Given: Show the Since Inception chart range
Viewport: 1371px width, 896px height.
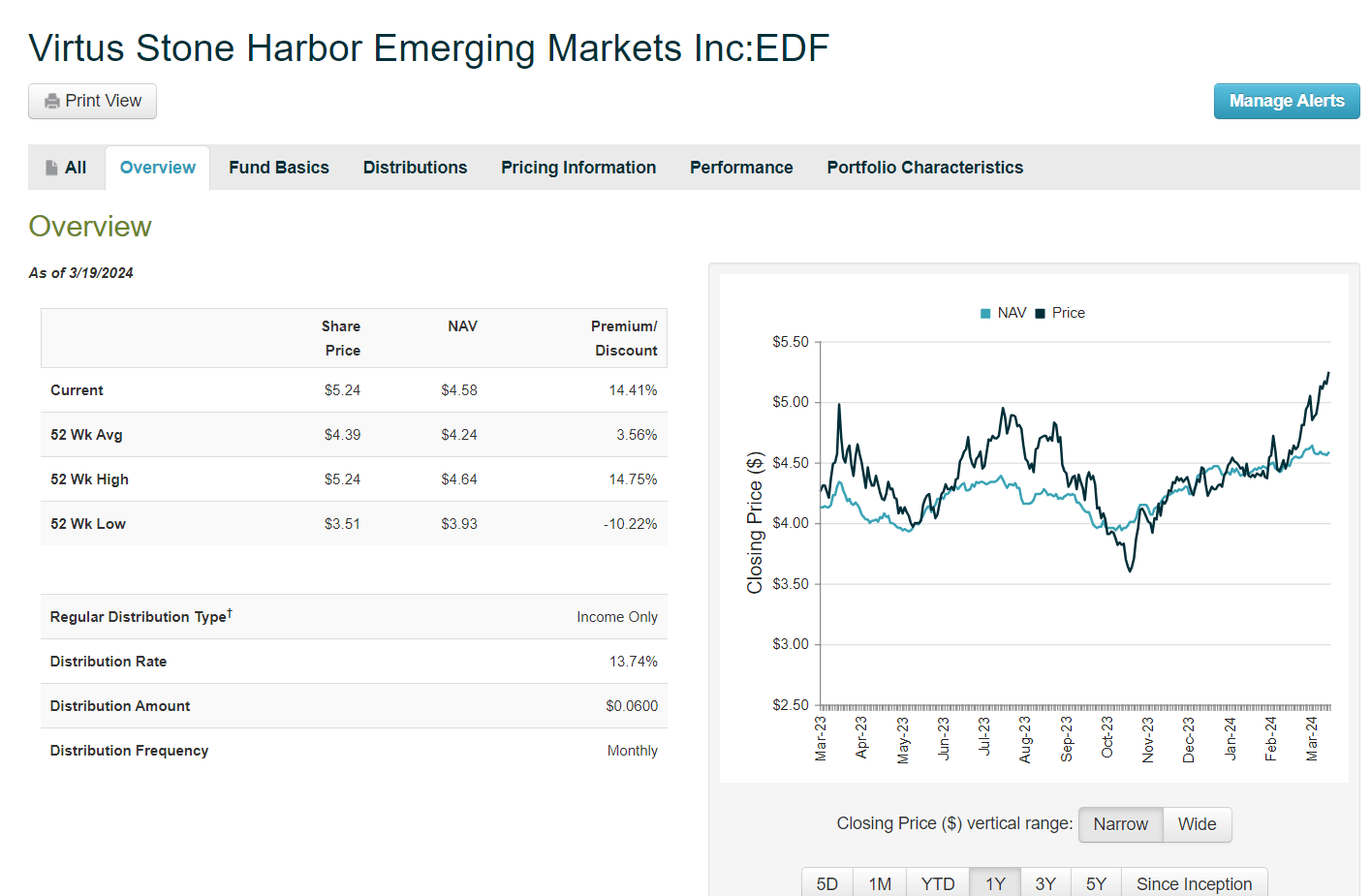Looking at the screenshot, I should 1194,883.
